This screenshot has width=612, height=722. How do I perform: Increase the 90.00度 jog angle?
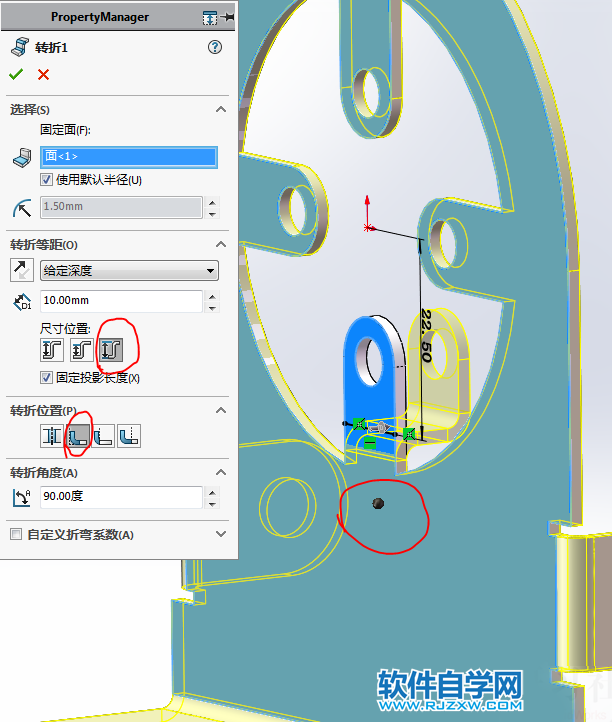pyautogui.click(x=212, y=492)
